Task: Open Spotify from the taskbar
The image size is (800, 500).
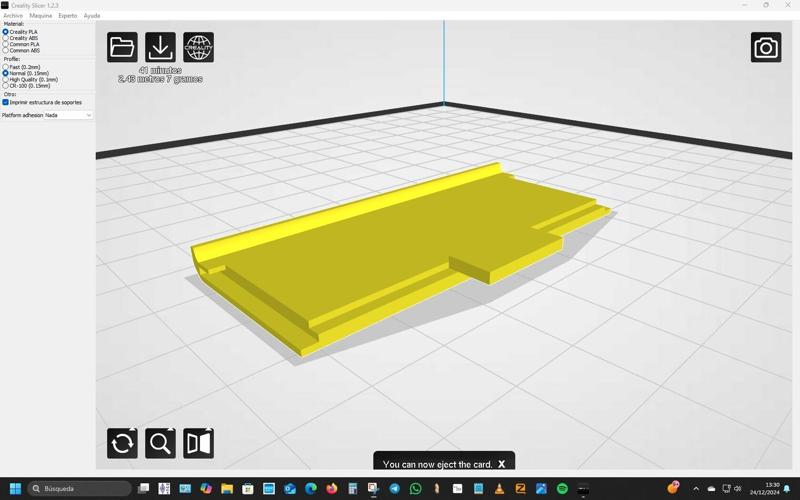Action: [562, 489]
